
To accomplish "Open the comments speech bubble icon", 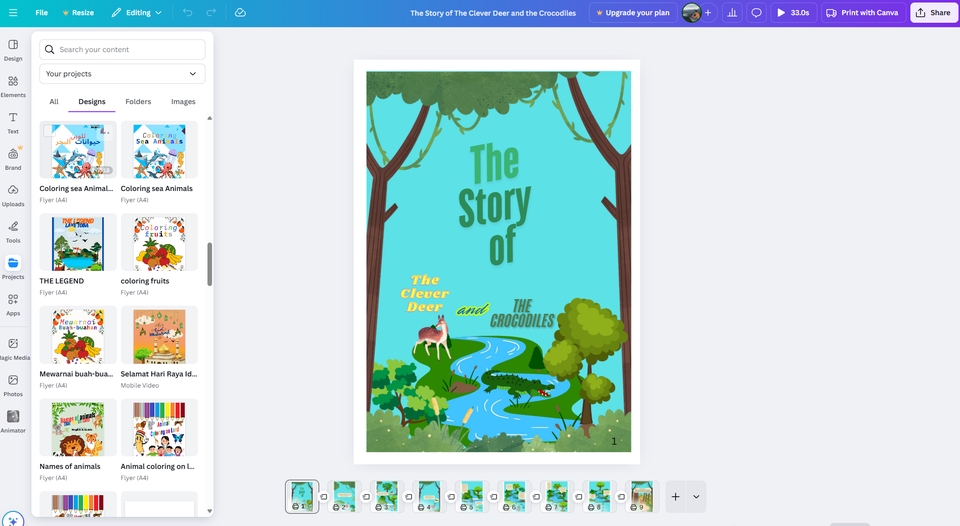I will pos(756,13).
